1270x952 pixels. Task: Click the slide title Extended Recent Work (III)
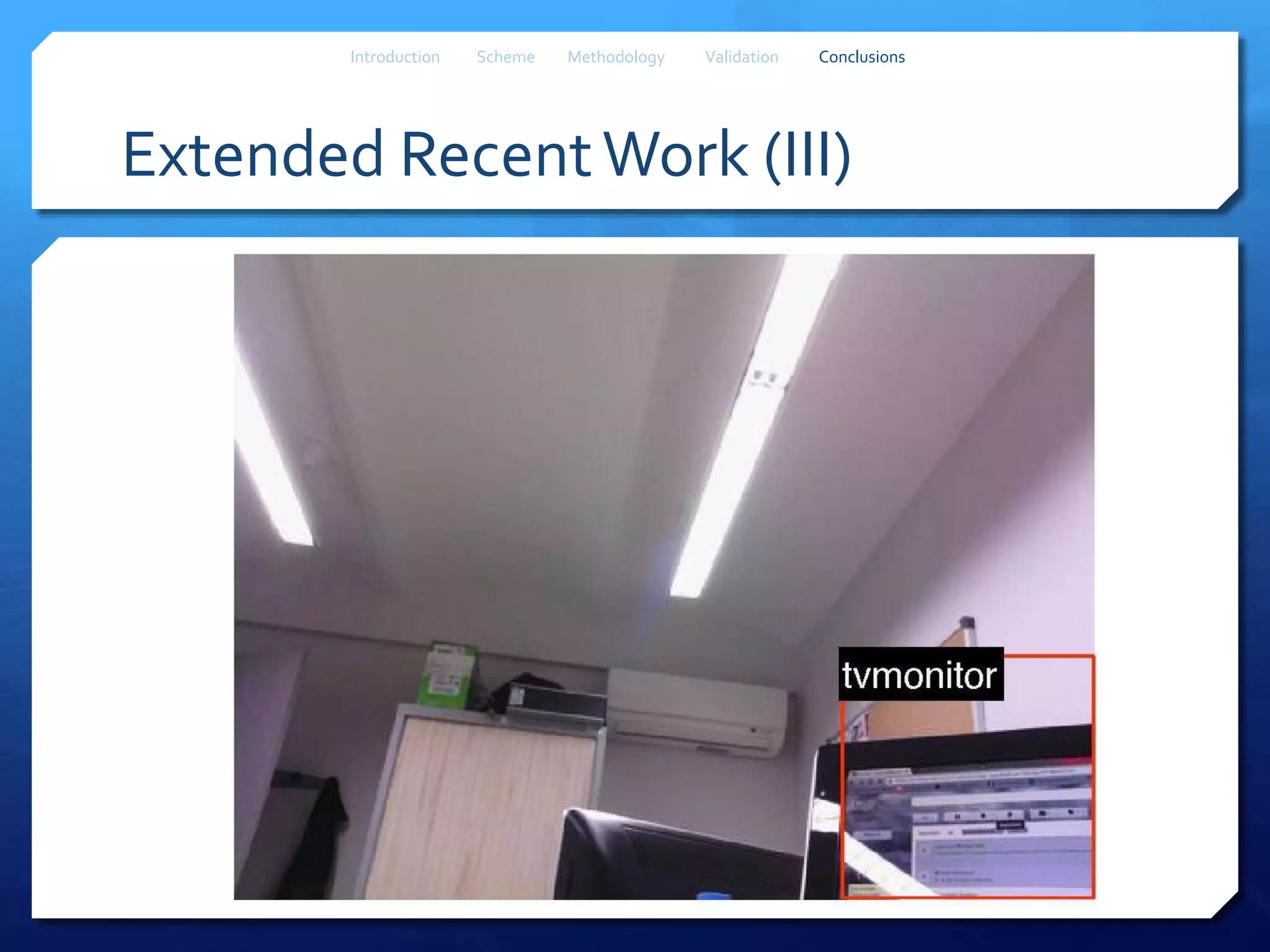(487, 154)
